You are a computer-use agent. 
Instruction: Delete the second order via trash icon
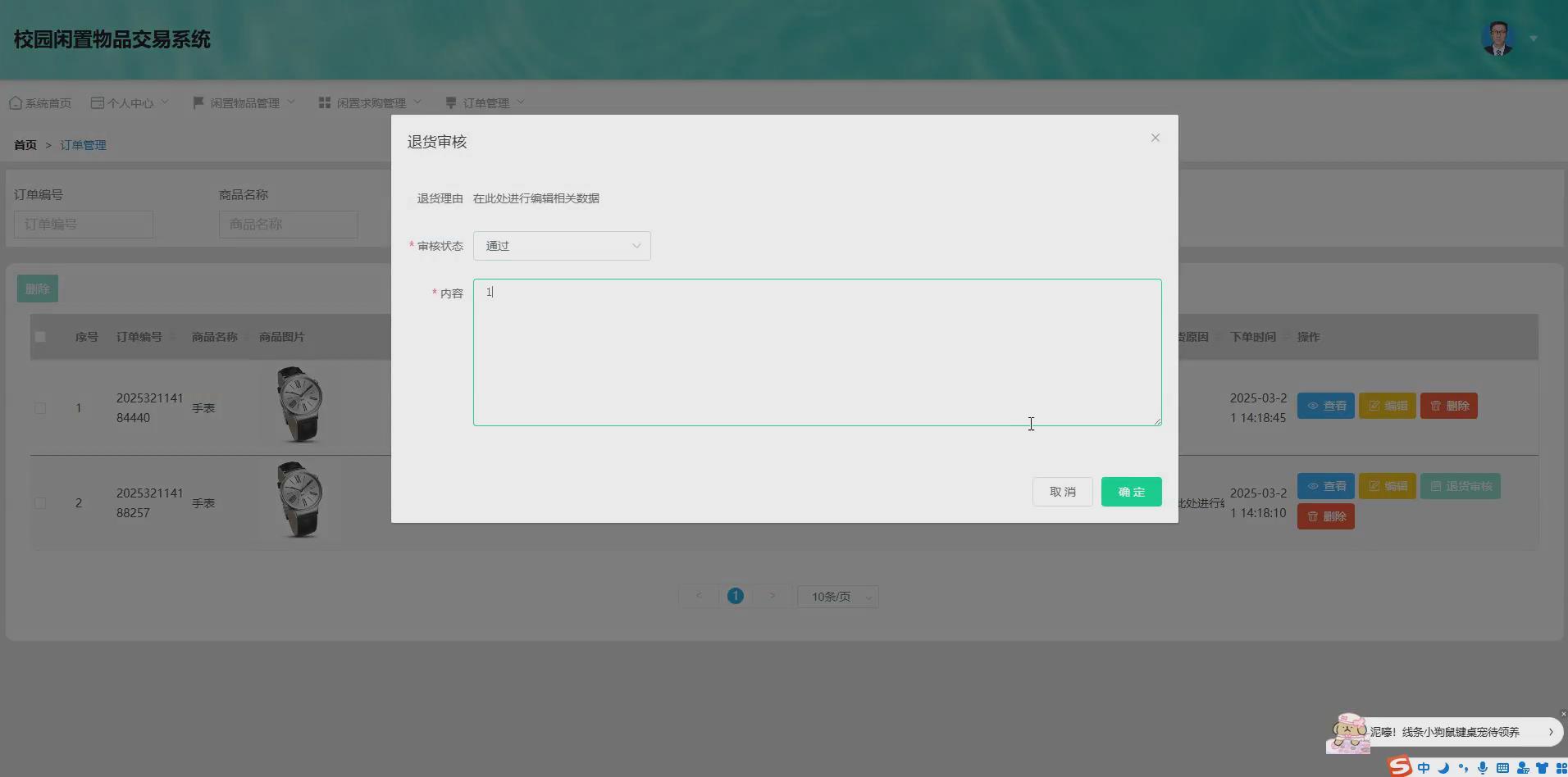click(1324, 516)
